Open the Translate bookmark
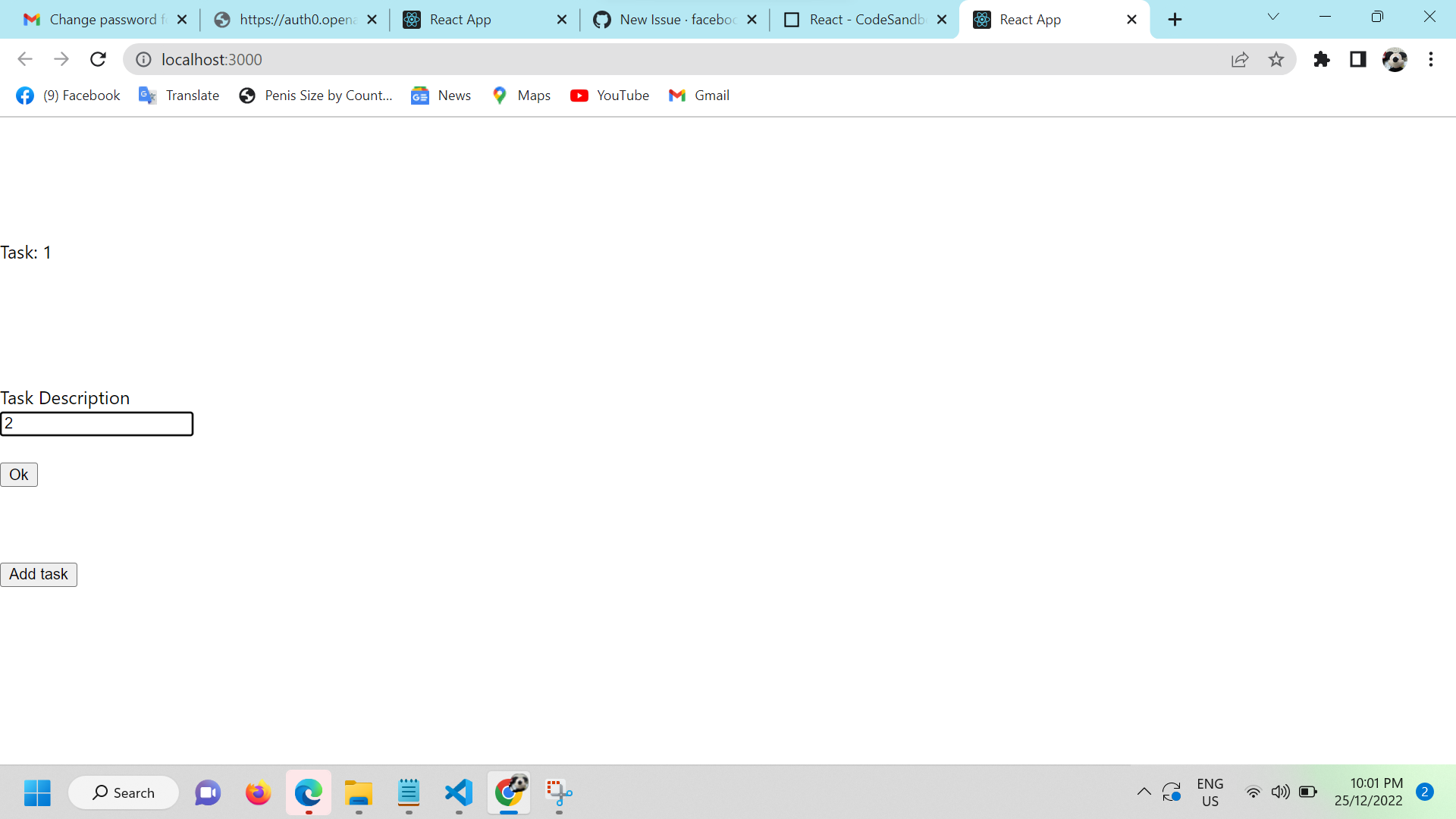 (x=179, y=95)
